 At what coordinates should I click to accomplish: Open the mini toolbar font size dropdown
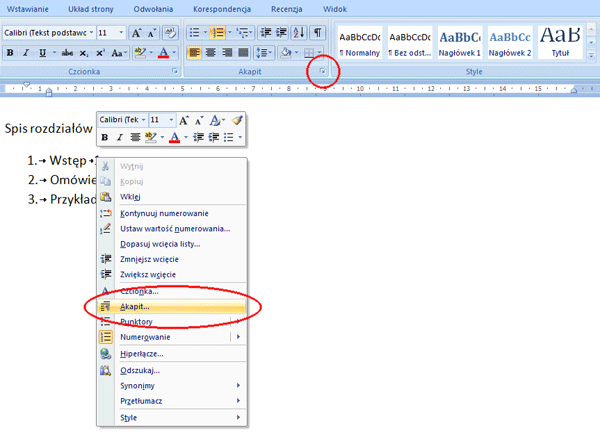pyautogui.click(x=171, y=120)
